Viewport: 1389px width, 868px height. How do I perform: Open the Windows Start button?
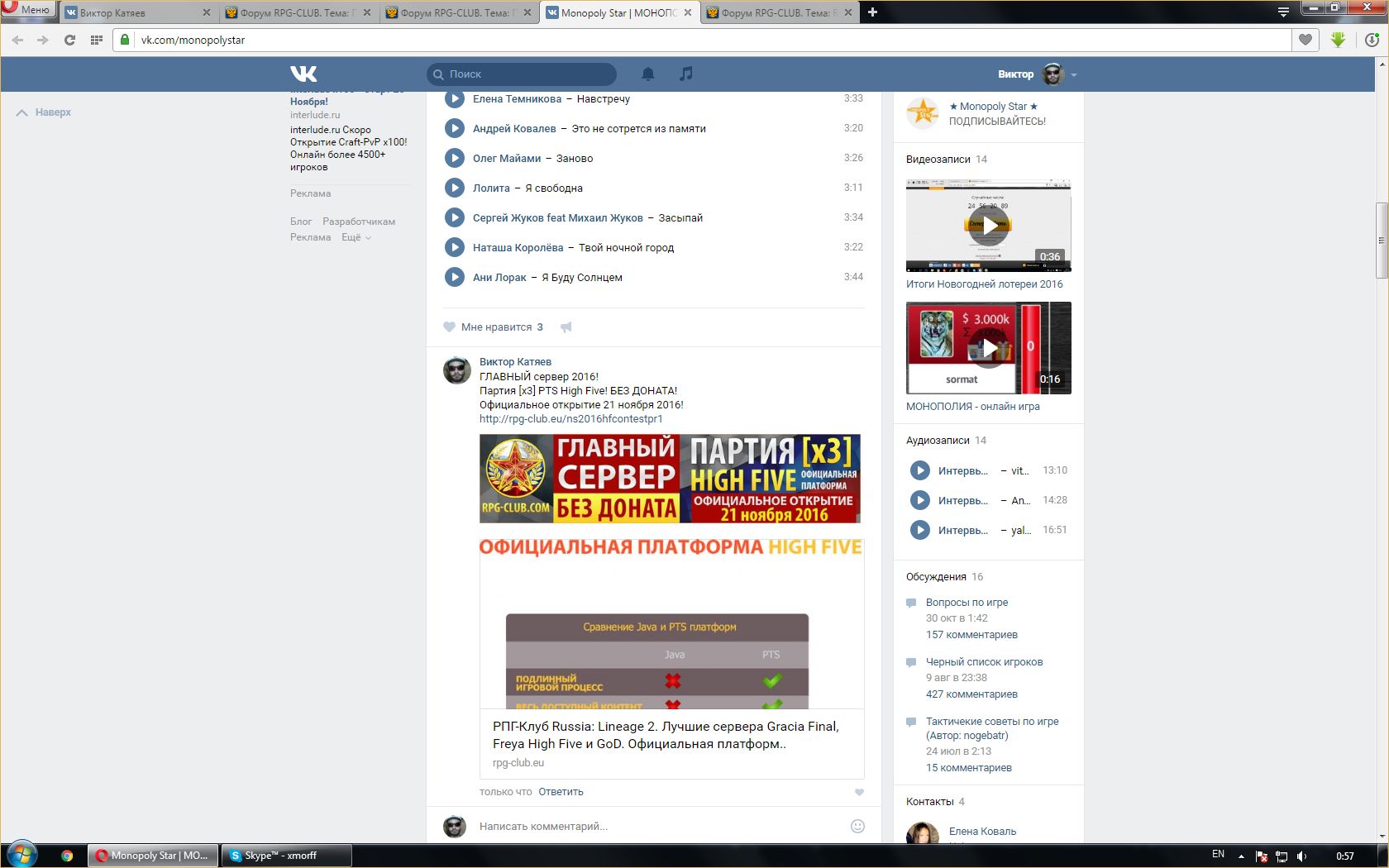pos(22,855)
